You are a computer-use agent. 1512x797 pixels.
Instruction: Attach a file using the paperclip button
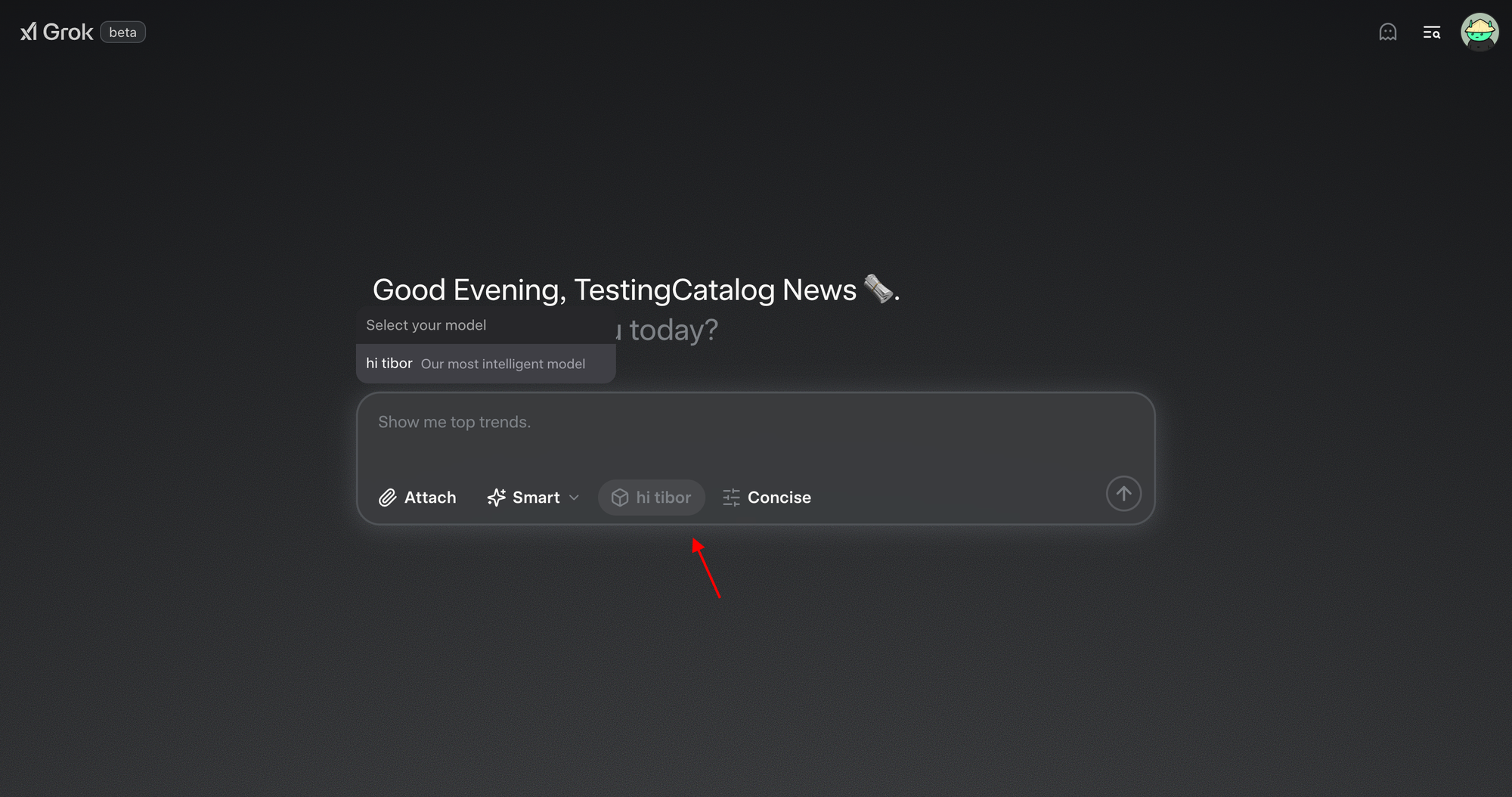click(417, 498)
